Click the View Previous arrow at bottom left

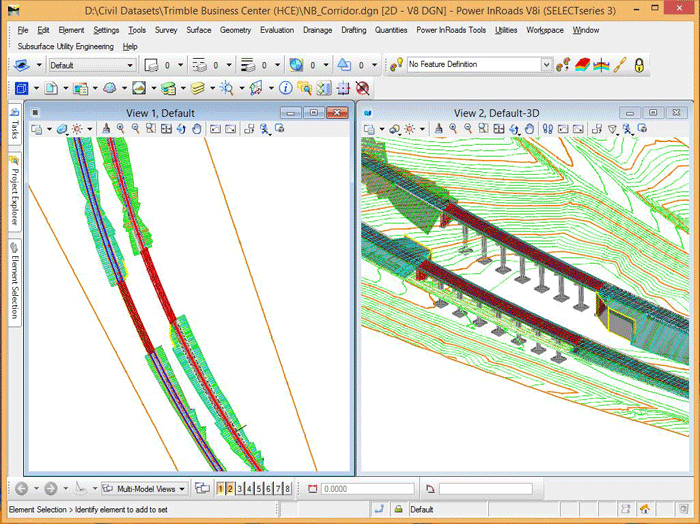pos(23,489)
